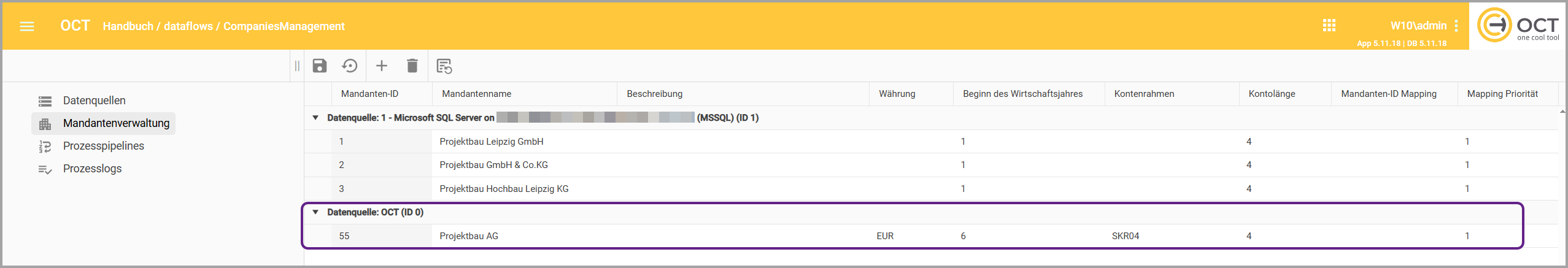Open the apps grid launcher icon

(1329, 26)
